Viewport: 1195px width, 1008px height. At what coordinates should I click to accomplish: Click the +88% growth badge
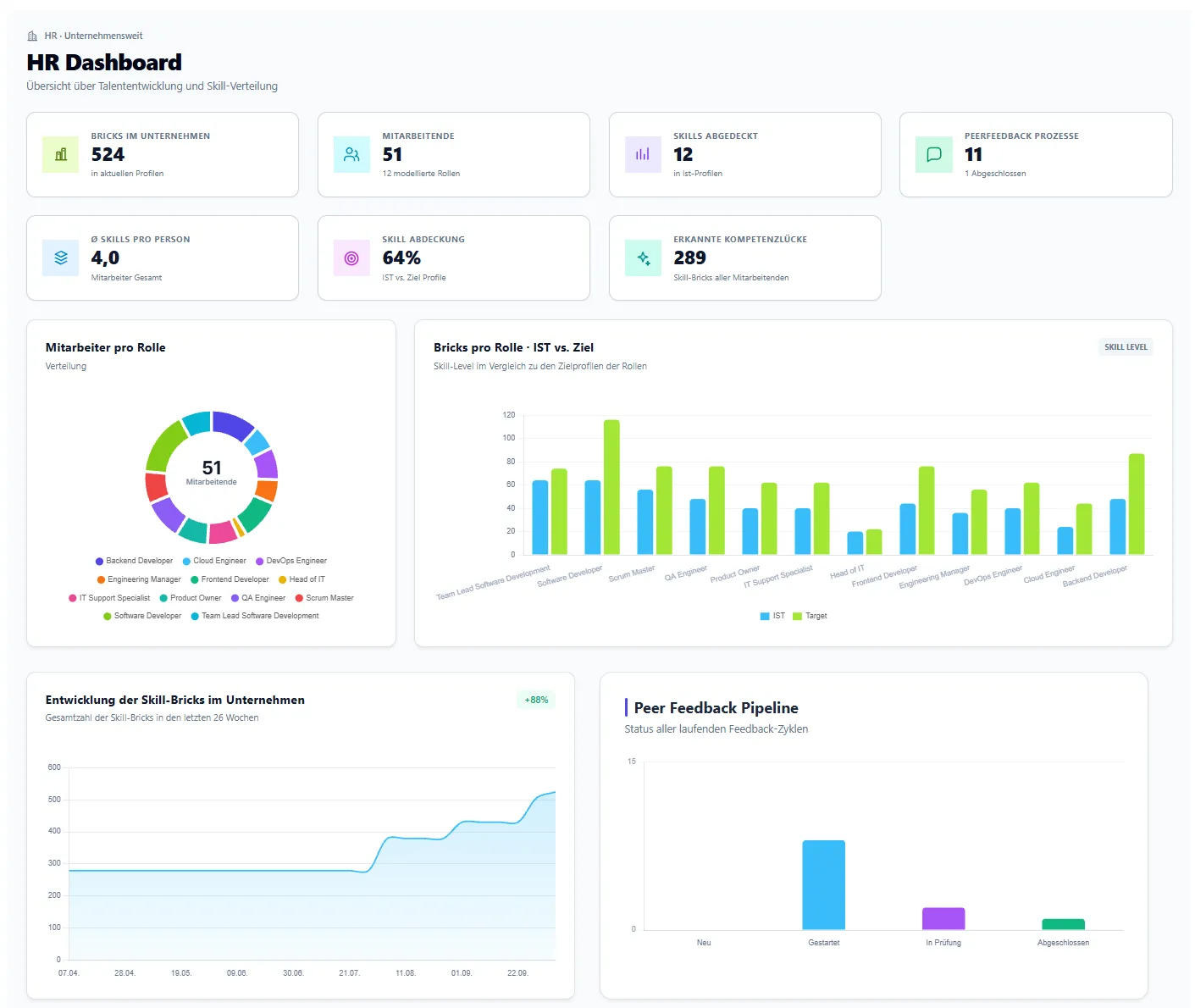(x=536, y=700)
